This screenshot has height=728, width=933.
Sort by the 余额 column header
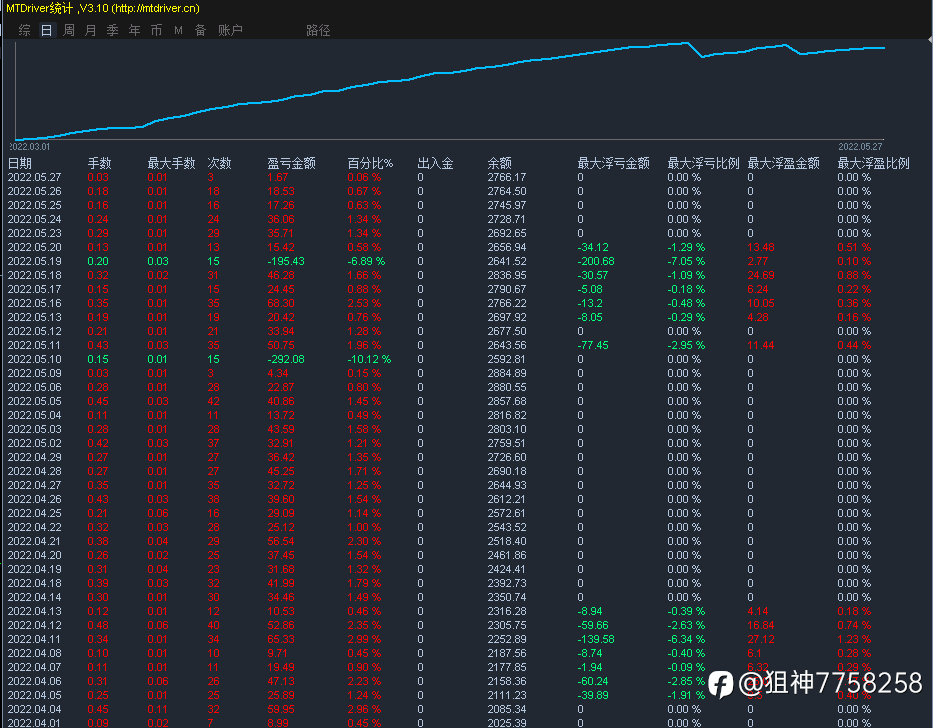click(499, 163)
